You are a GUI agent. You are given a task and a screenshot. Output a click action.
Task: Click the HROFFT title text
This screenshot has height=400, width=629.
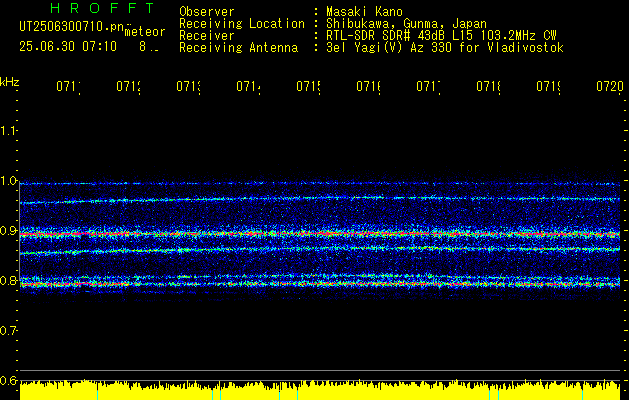[102, 8]
